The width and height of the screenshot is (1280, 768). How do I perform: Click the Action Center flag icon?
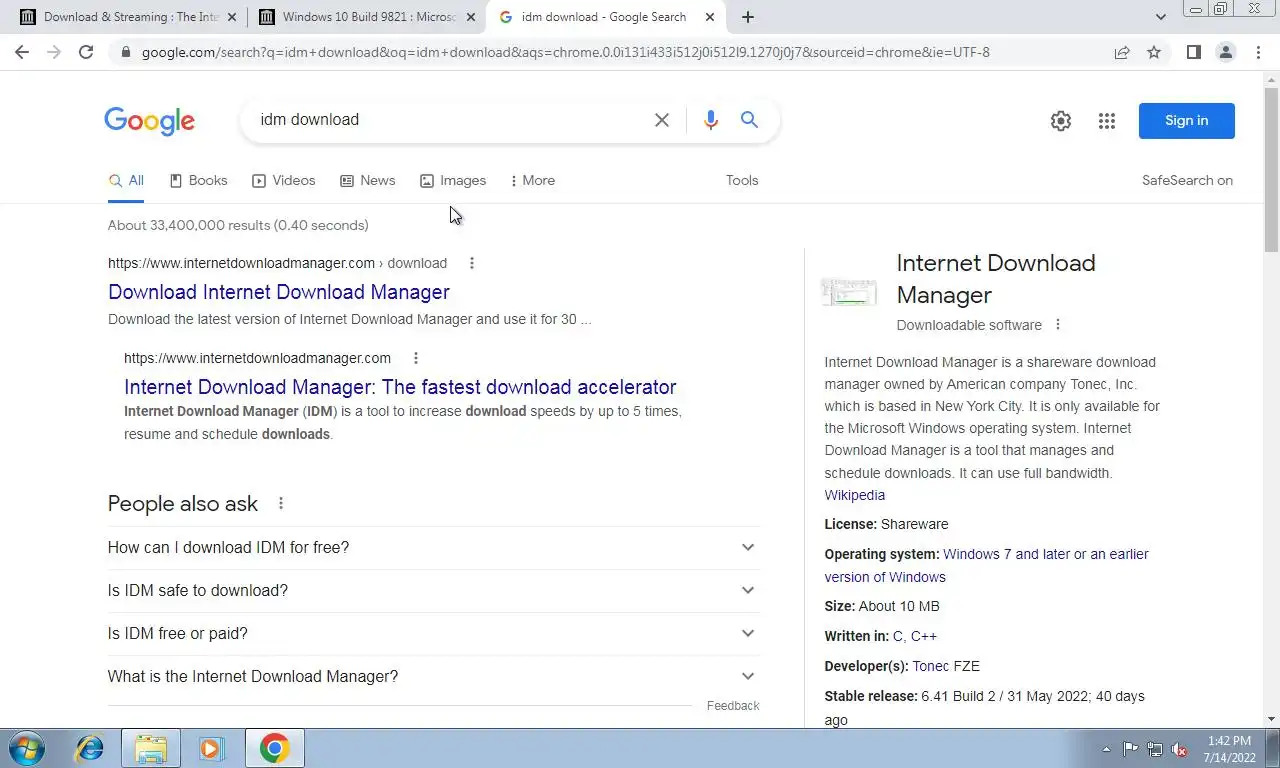tap(1130, 749)
